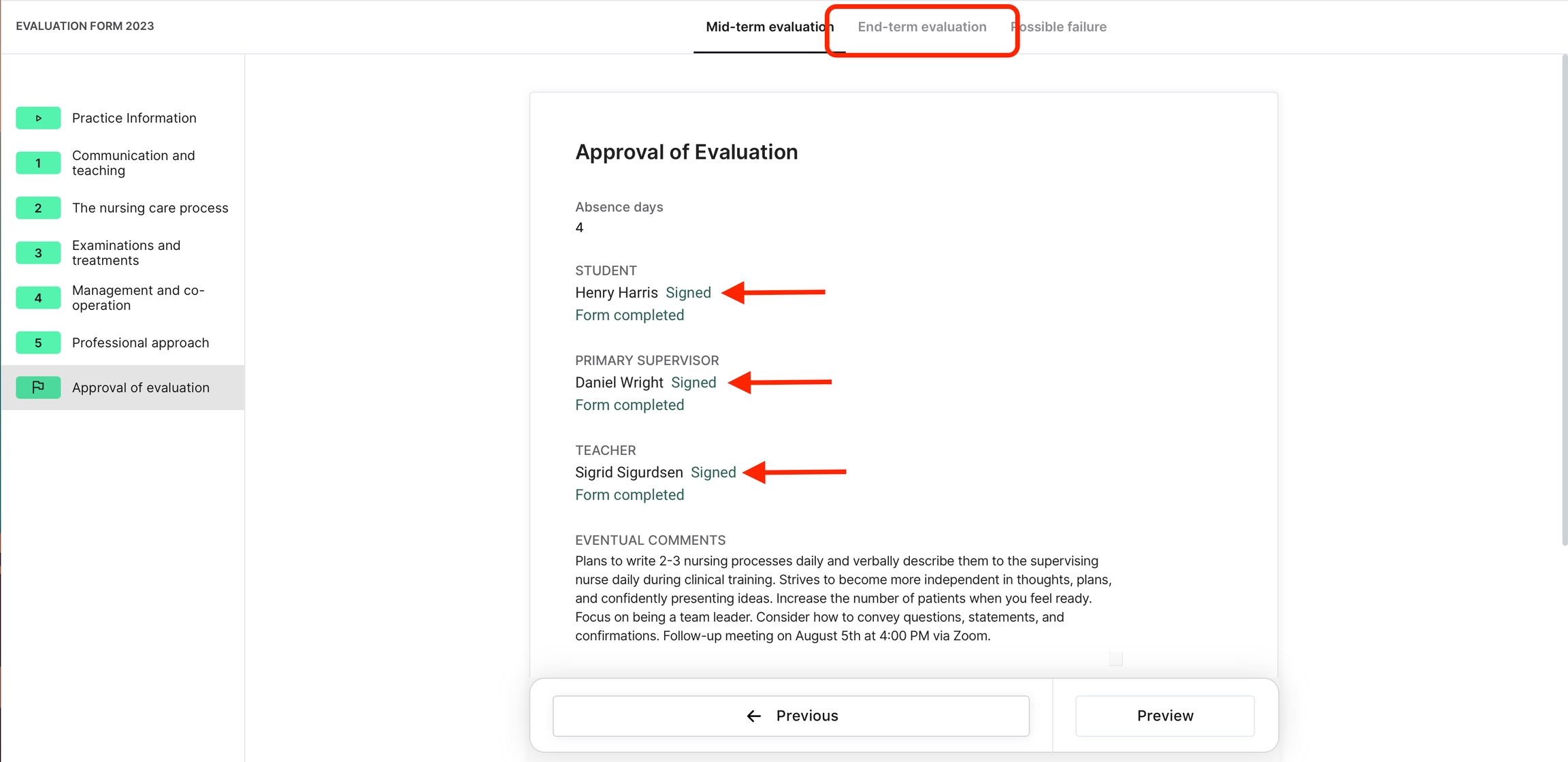Click the Evaluation Form 2023 title
This screenshot has height=762, width=1568.
click(85, 26)
